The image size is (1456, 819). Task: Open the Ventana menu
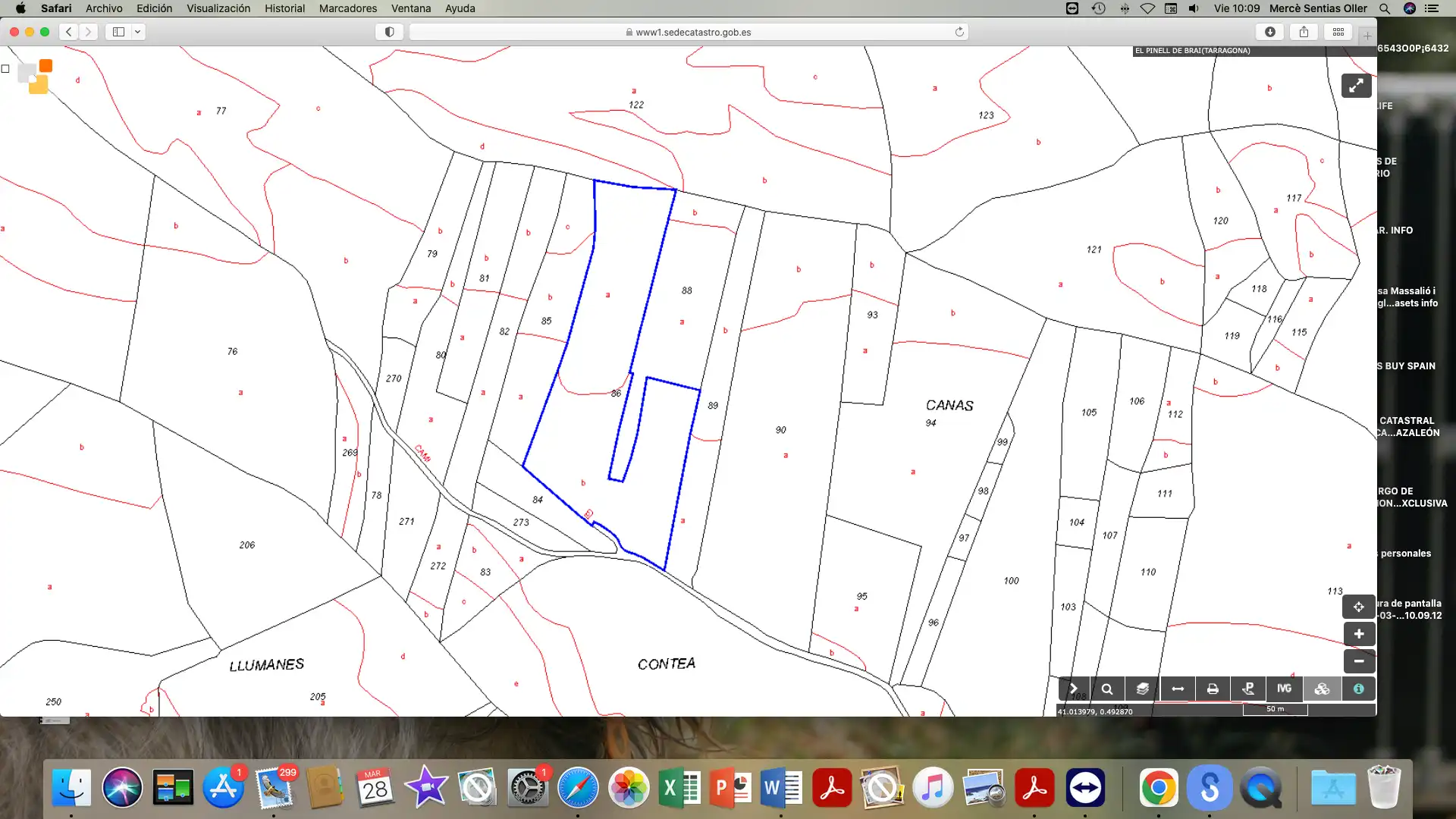411,8
